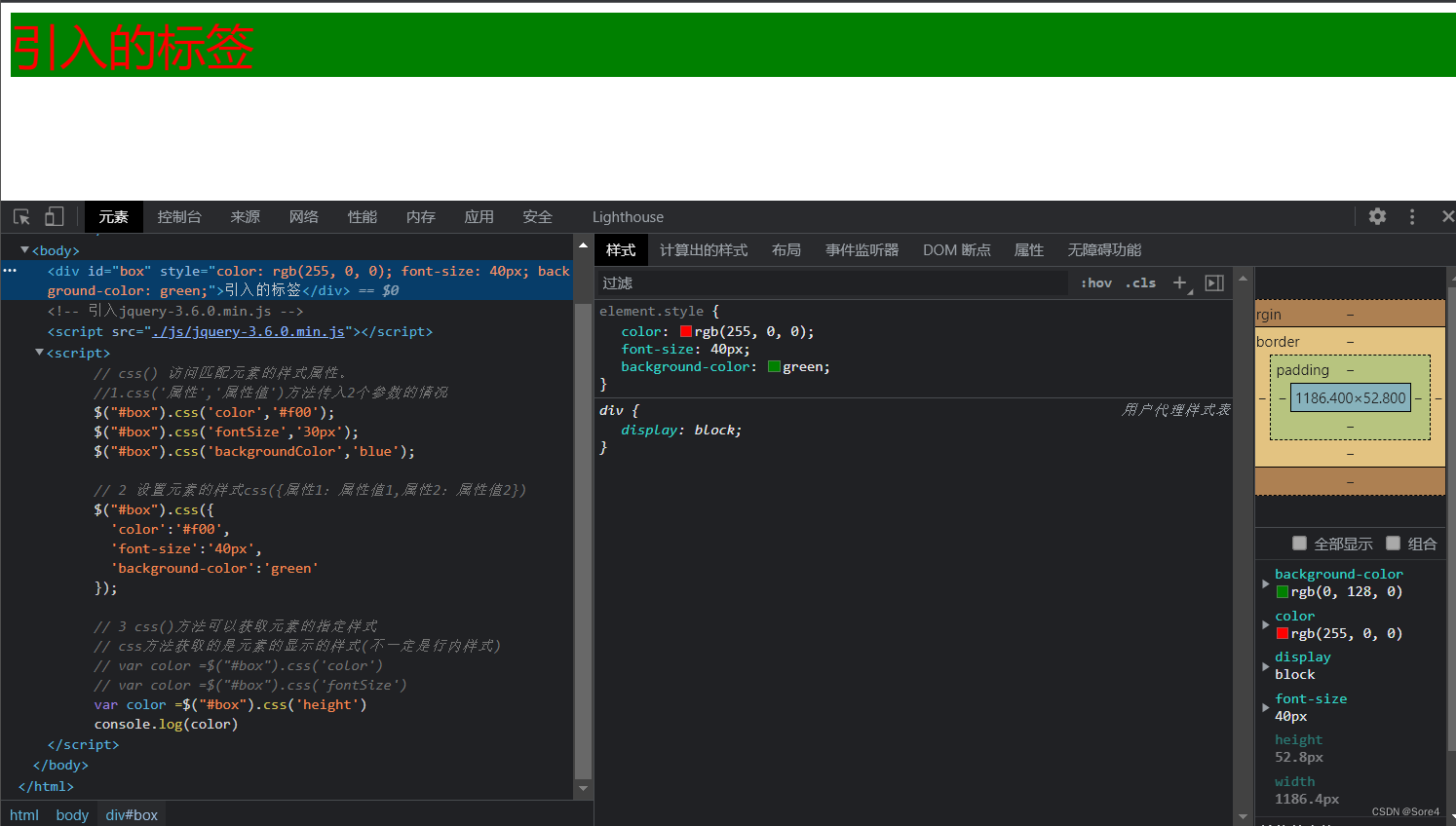The image size is (1456, 826).
Task: Open the 网络 tab
Action: 304,217
